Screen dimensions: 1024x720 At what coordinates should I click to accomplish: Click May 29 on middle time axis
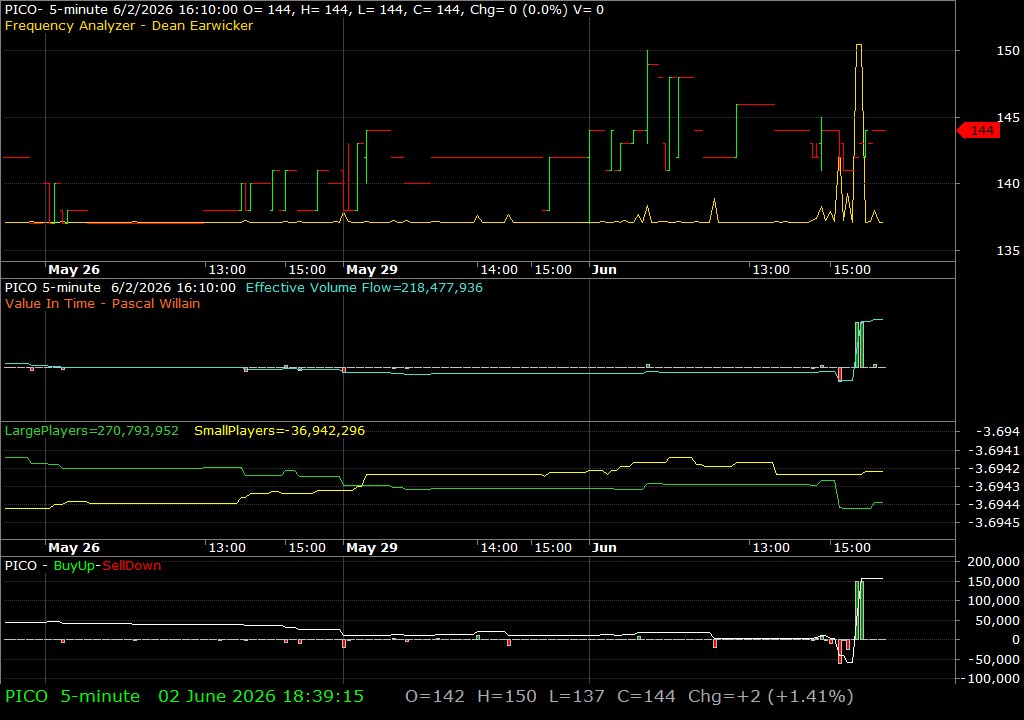[372, 548]
